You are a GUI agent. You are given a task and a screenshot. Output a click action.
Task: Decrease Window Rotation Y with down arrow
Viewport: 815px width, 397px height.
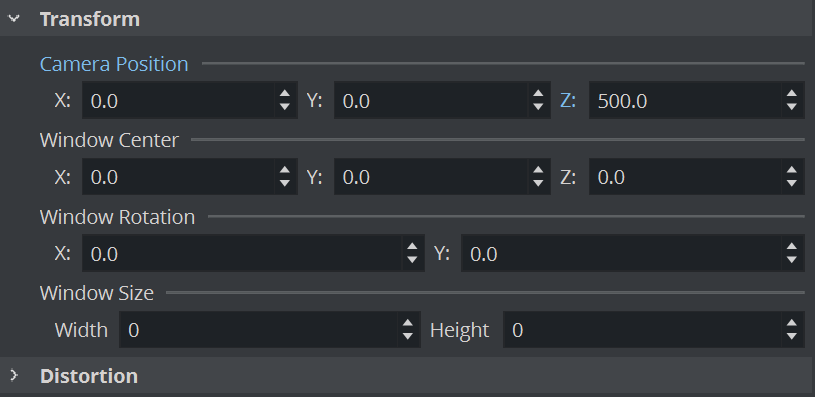[x=792, y=259]
